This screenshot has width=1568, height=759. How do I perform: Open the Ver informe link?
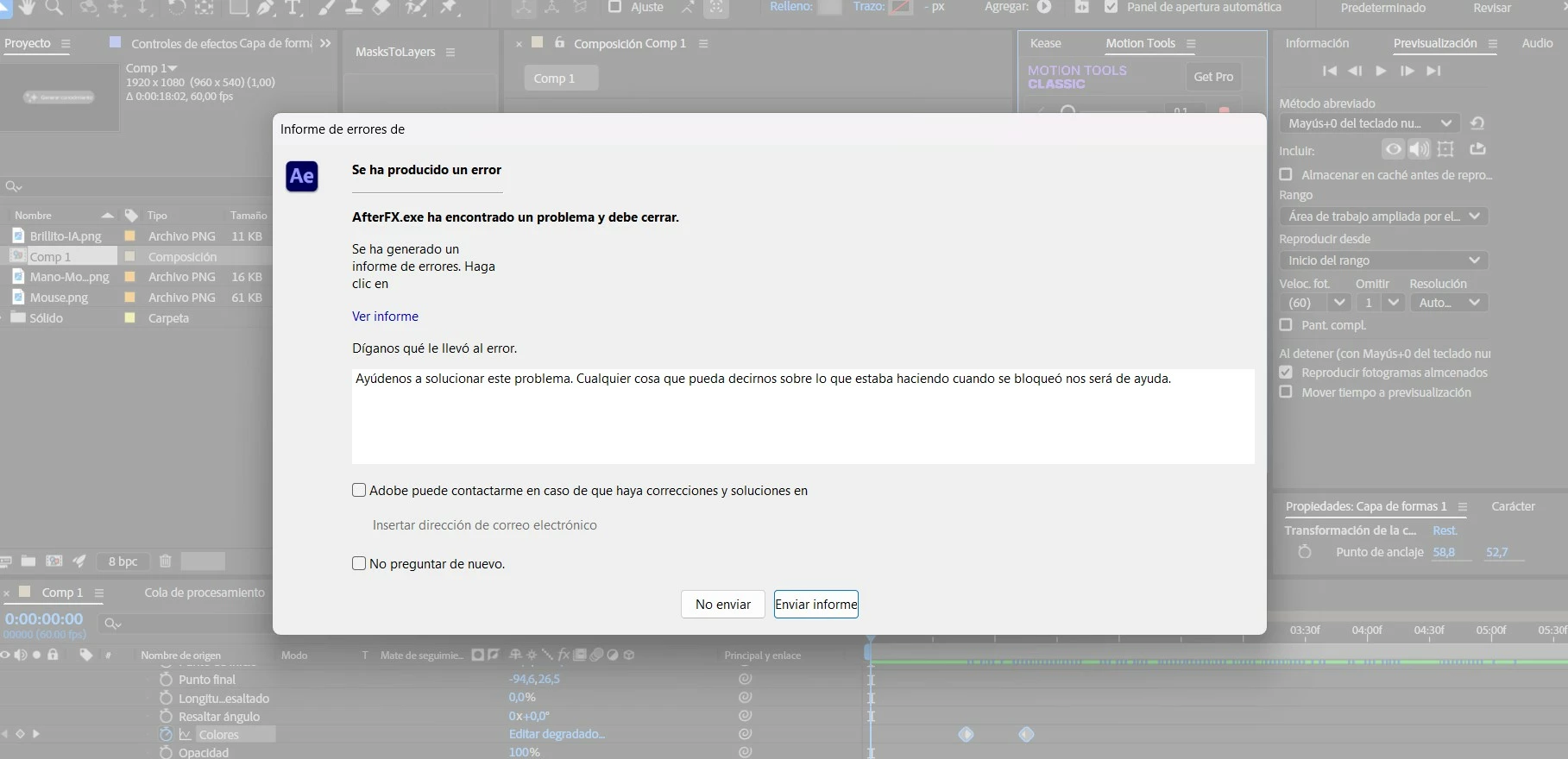point(385,317)
